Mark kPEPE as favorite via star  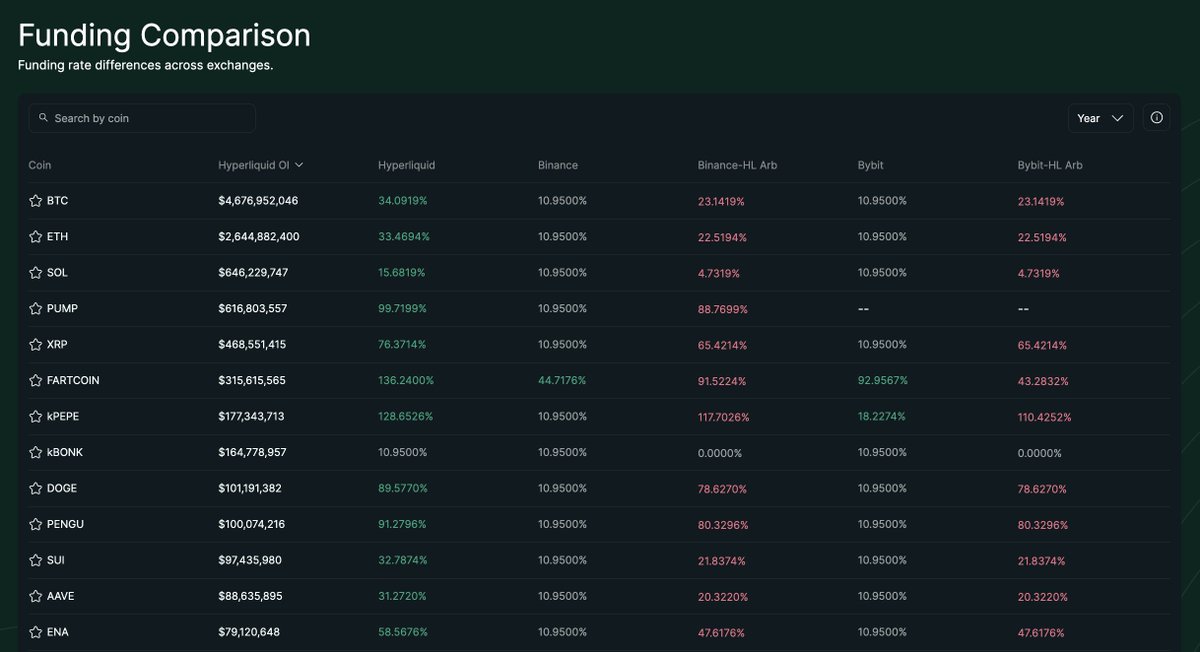click(x=35, y=417)
